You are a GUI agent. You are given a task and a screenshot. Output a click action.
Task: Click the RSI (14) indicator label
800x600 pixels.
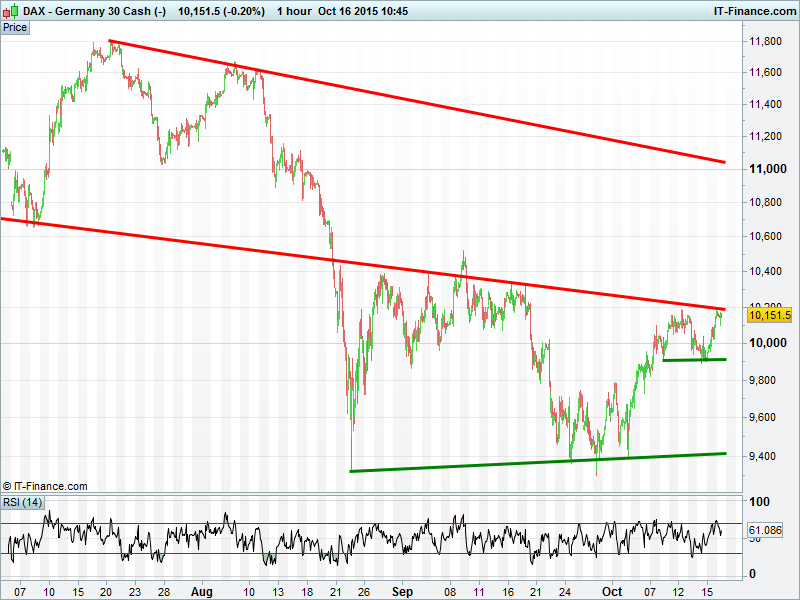[22, 502]
